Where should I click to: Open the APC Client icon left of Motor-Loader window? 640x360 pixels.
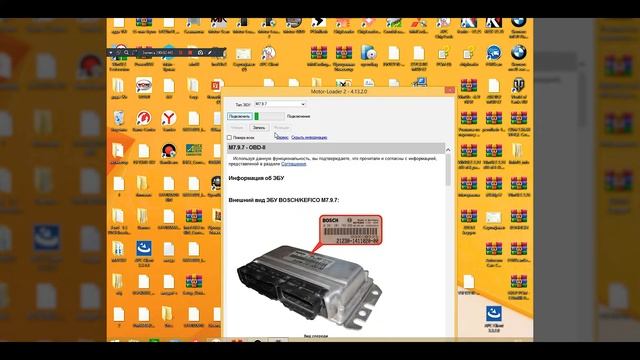point(144,253)
